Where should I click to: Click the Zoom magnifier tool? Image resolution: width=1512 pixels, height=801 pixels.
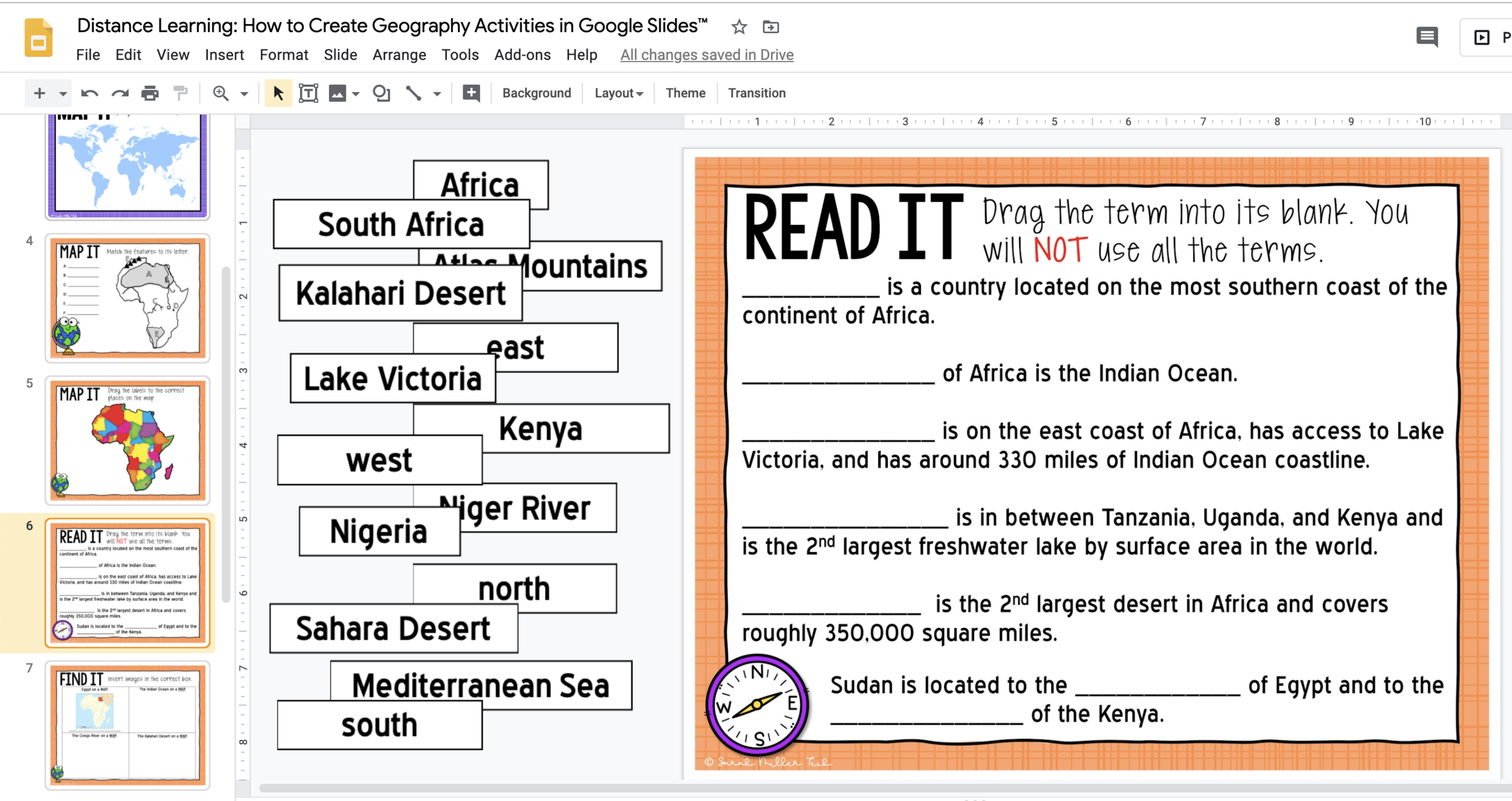pos(221,93)
